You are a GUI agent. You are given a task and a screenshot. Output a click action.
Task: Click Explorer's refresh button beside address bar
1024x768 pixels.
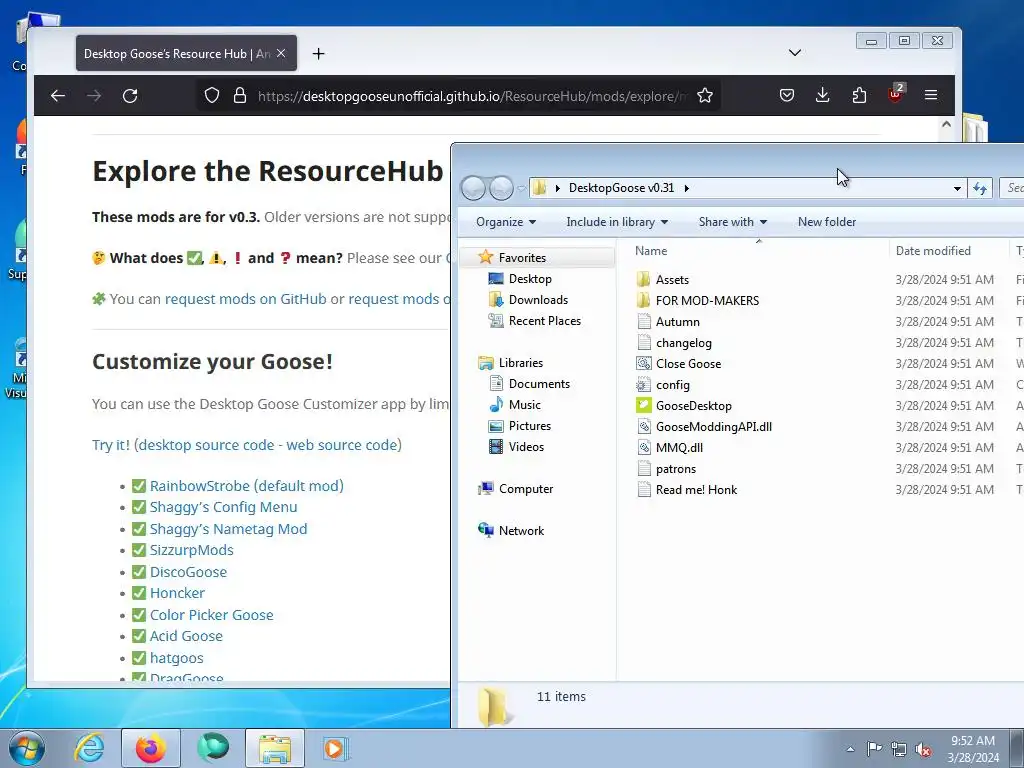980,188
